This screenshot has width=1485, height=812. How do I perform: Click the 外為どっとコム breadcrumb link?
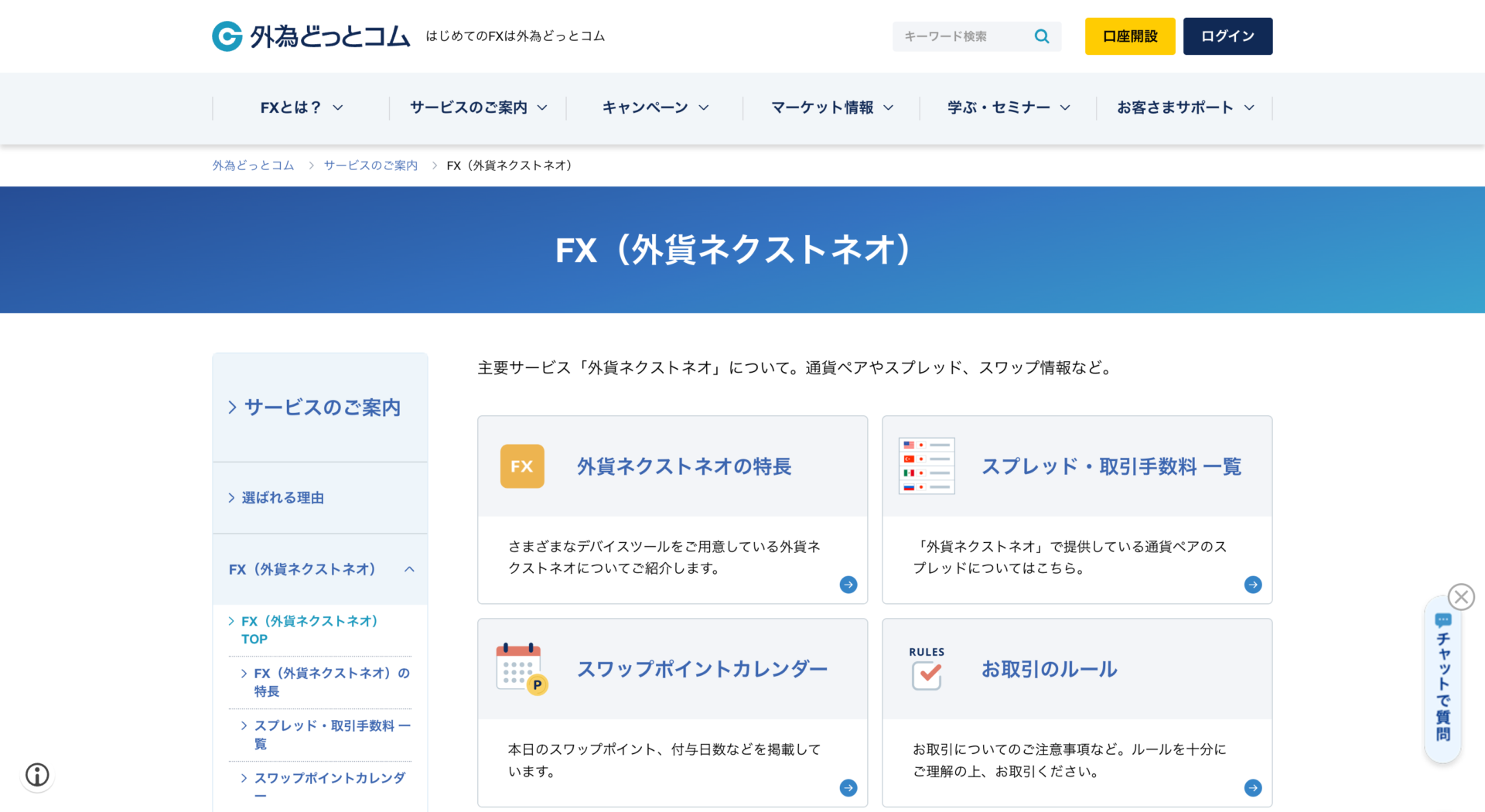[254, 165]
